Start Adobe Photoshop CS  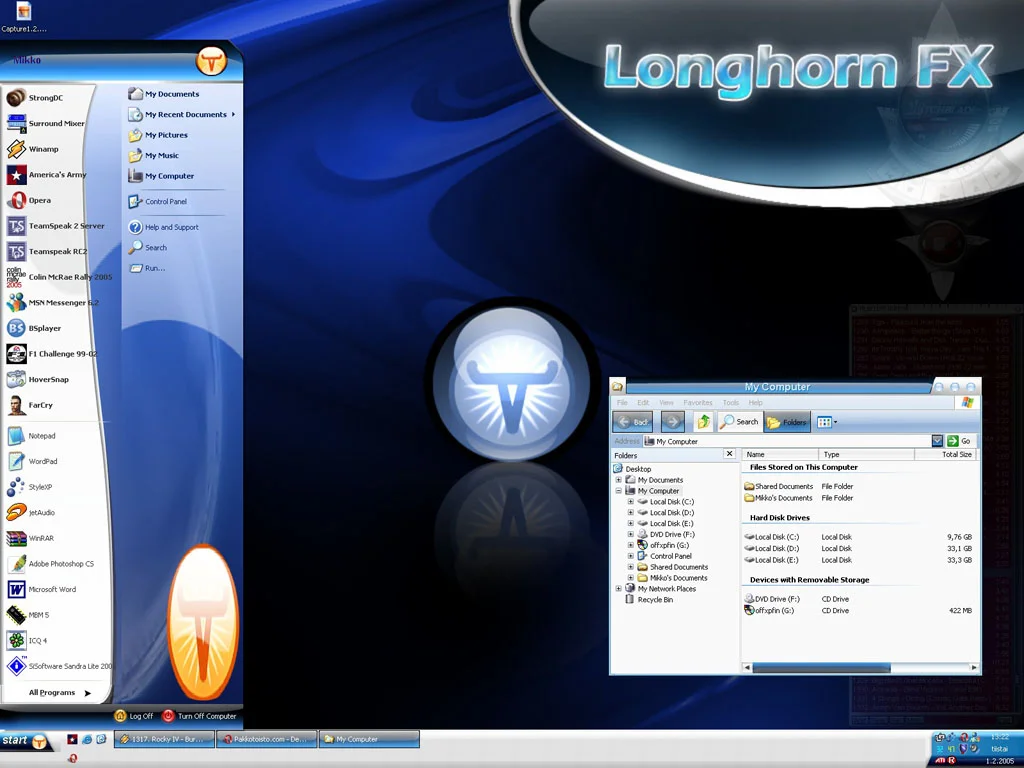pyautogui.click(x=59, y=564)
